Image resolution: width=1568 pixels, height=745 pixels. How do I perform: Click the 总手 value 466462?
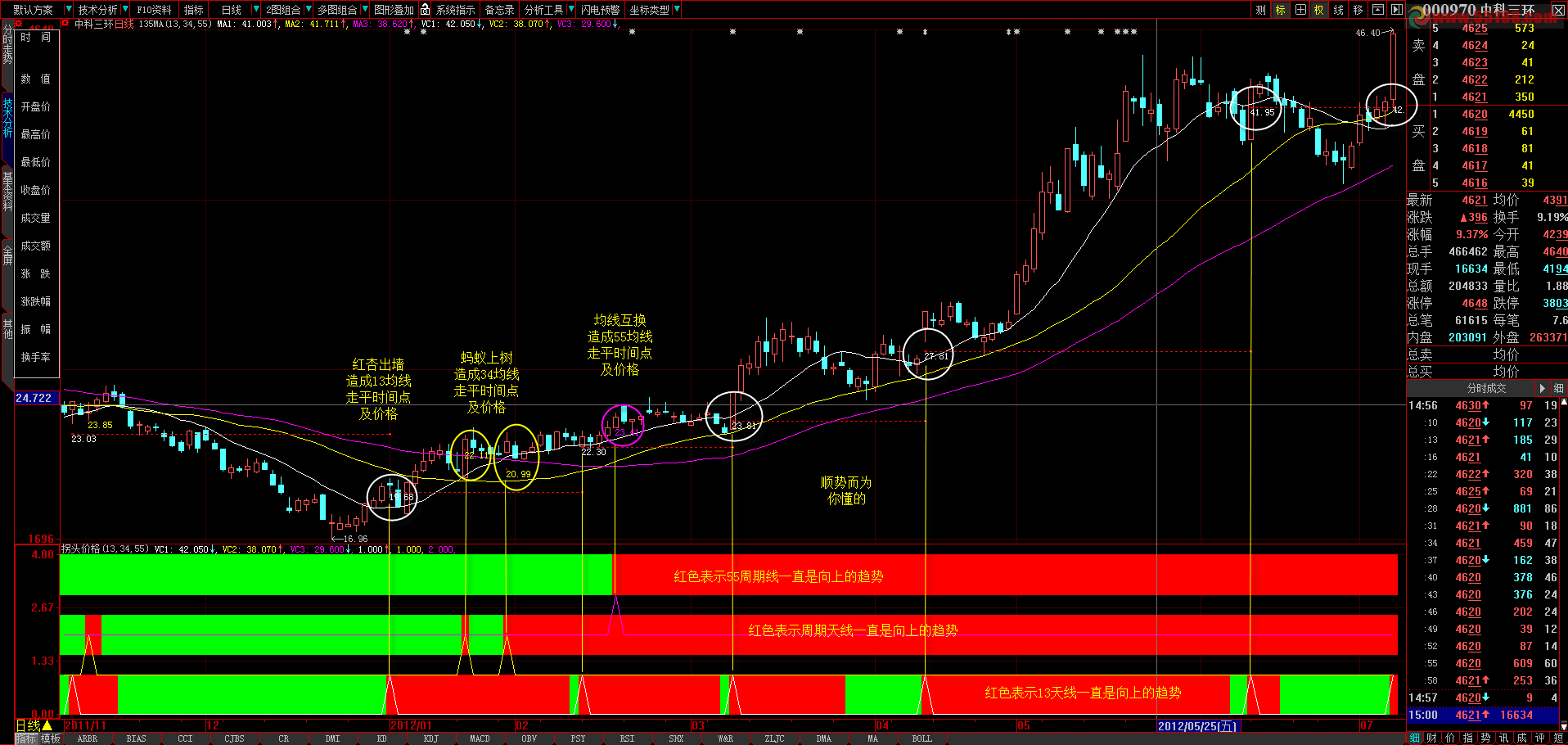point(1468,251)
